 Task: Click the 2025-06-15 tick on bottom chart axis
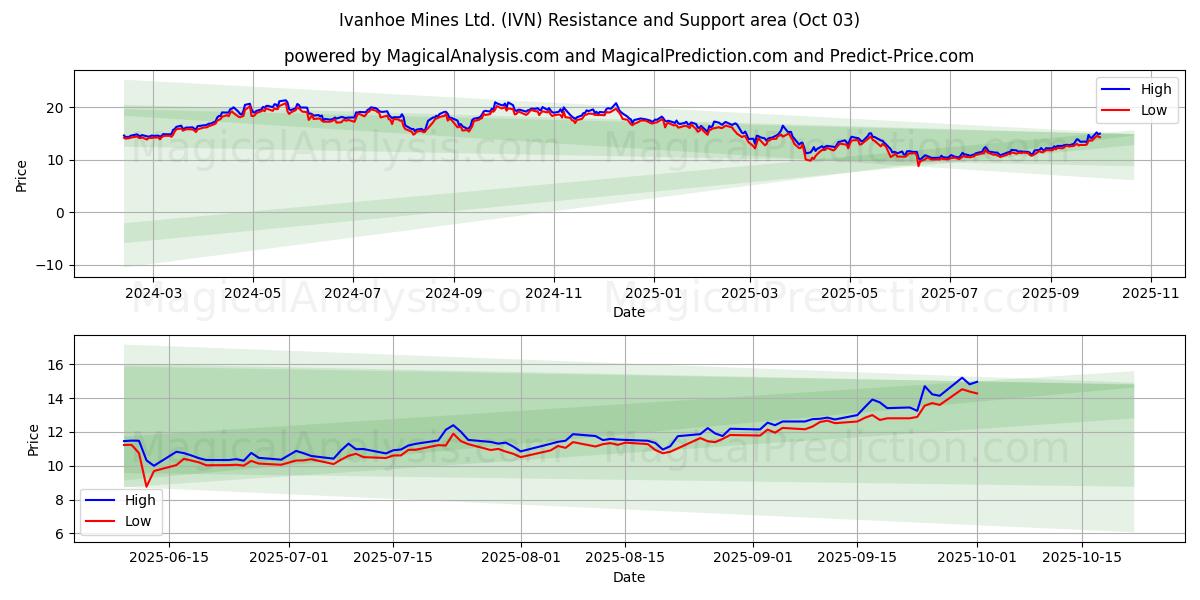(x=169, y=558)
